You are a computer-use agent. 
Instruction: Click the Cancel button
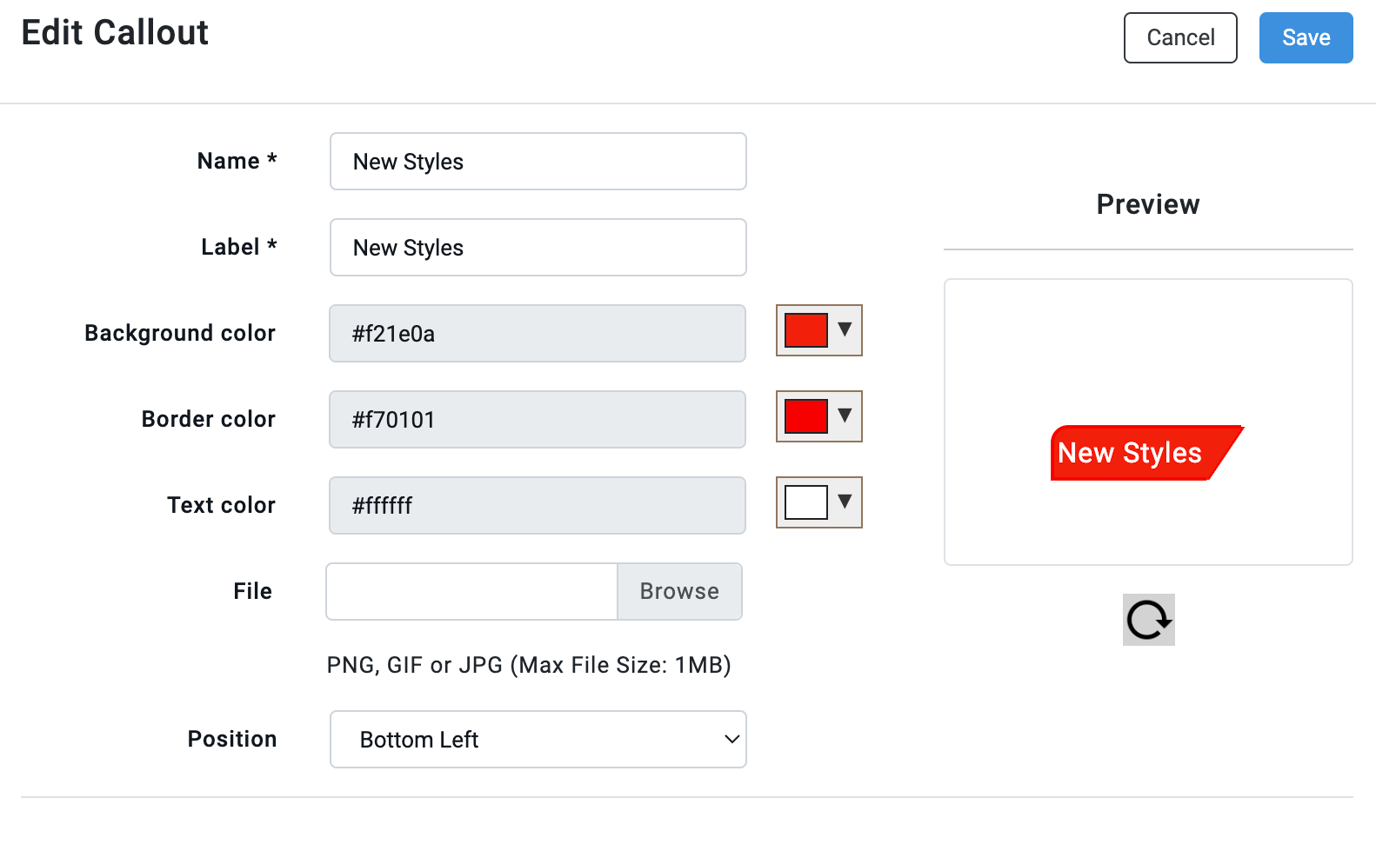click(x=1180, y=37)
